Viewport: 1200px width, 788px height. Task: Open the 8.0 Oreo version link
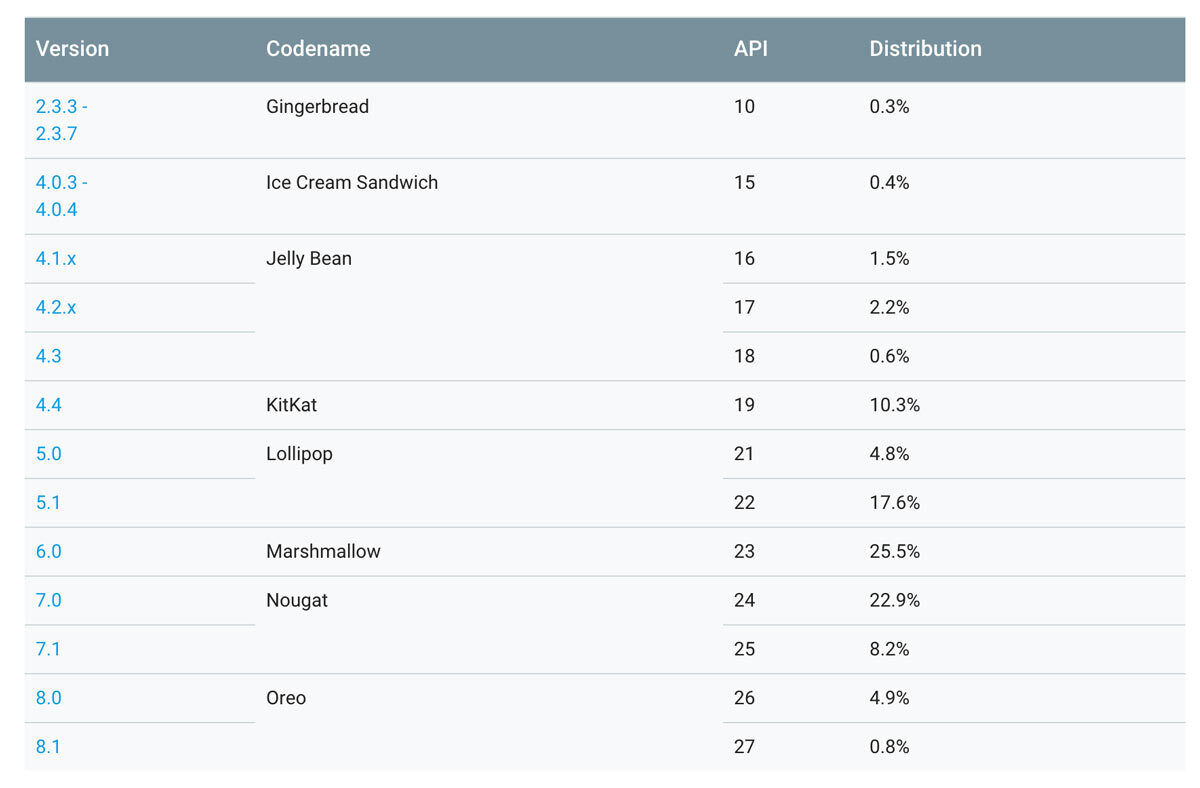point(48,697)
